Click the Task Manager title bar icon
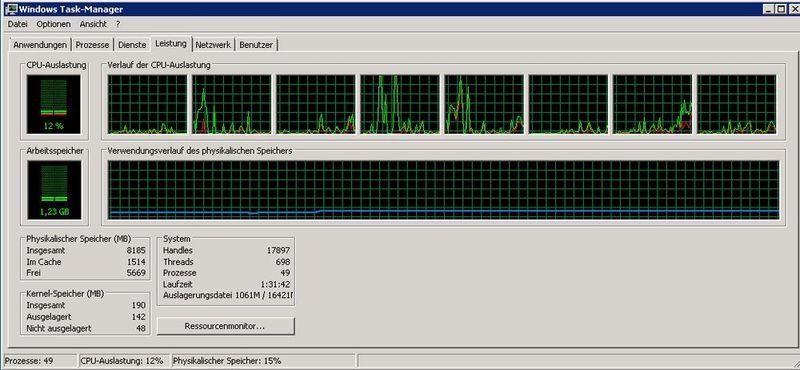This screenshot has width=800, height=370. [11, 9]
